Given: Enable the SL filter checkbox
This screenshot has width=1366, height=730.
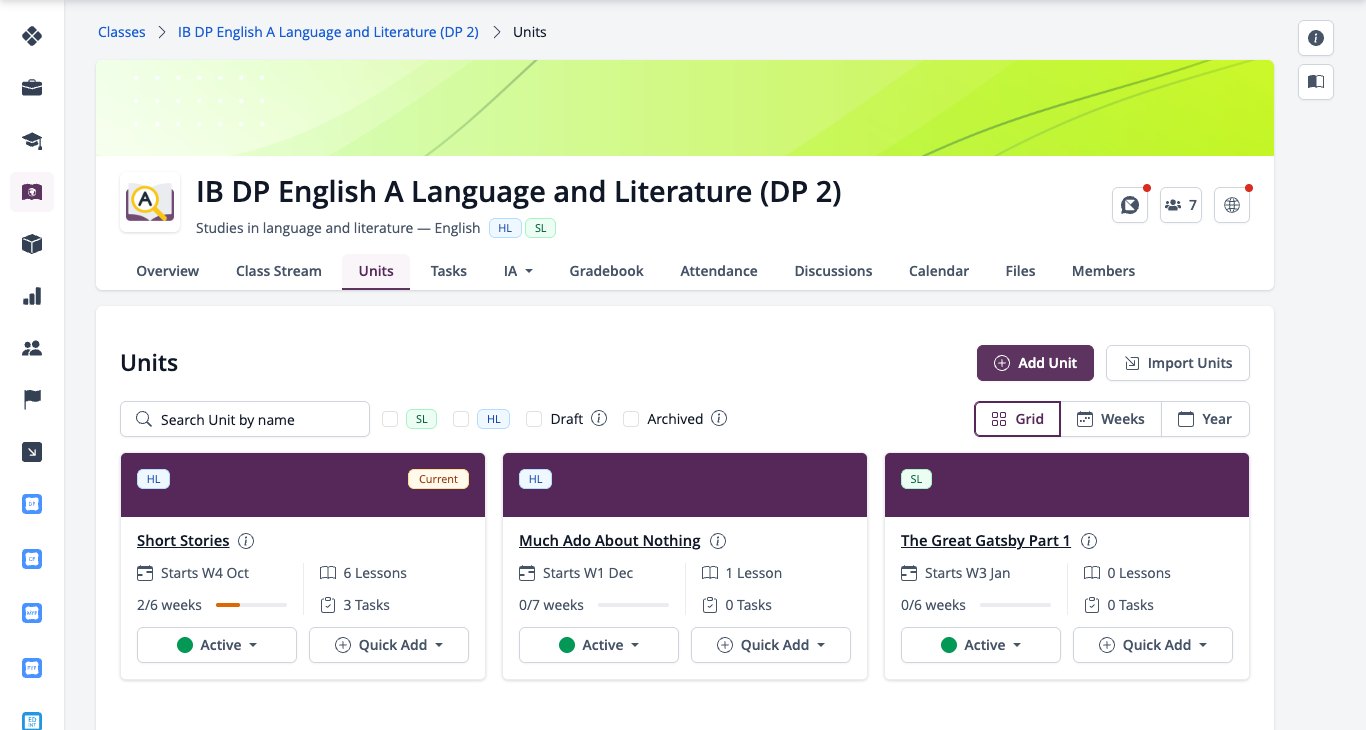Looking at the screenshot, I should click(x=390, y=419).
